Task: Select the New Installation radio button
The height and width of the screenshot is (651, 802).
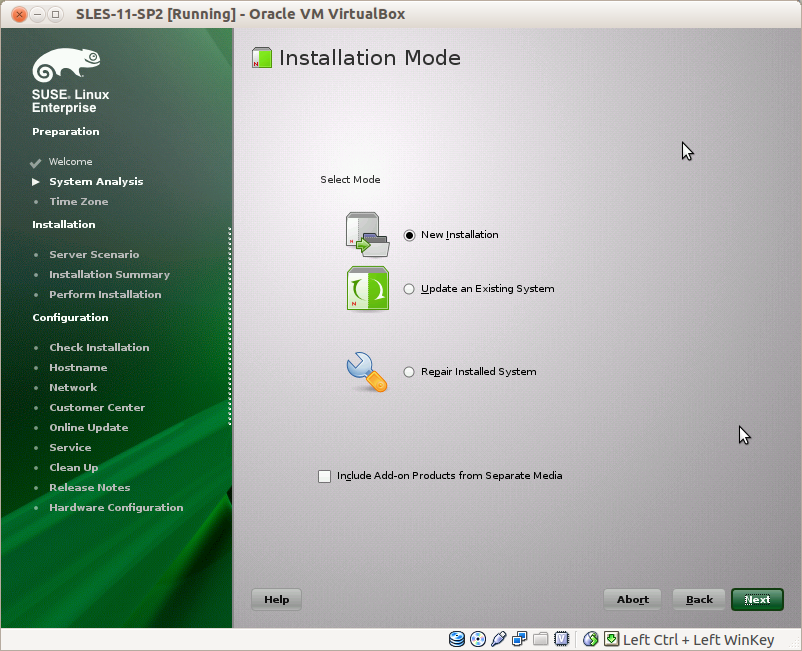Action: 409,235
